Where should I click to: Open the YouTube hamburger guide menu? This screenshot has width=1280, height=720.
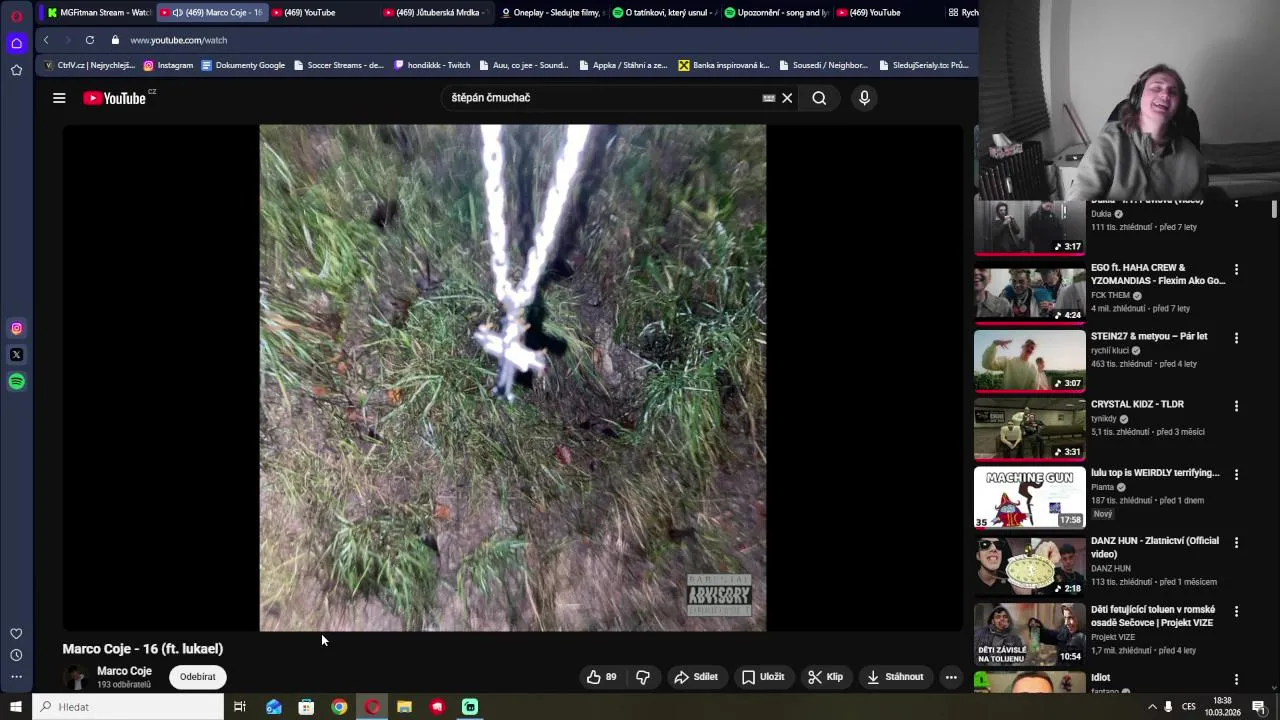point(59,98)
